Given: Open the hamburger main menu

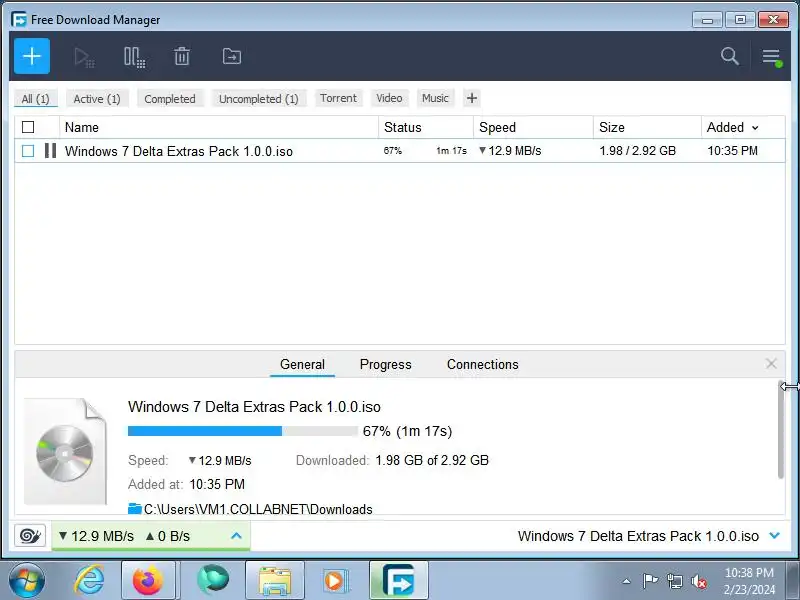Looking at the screenshot, I should point(771,57).
